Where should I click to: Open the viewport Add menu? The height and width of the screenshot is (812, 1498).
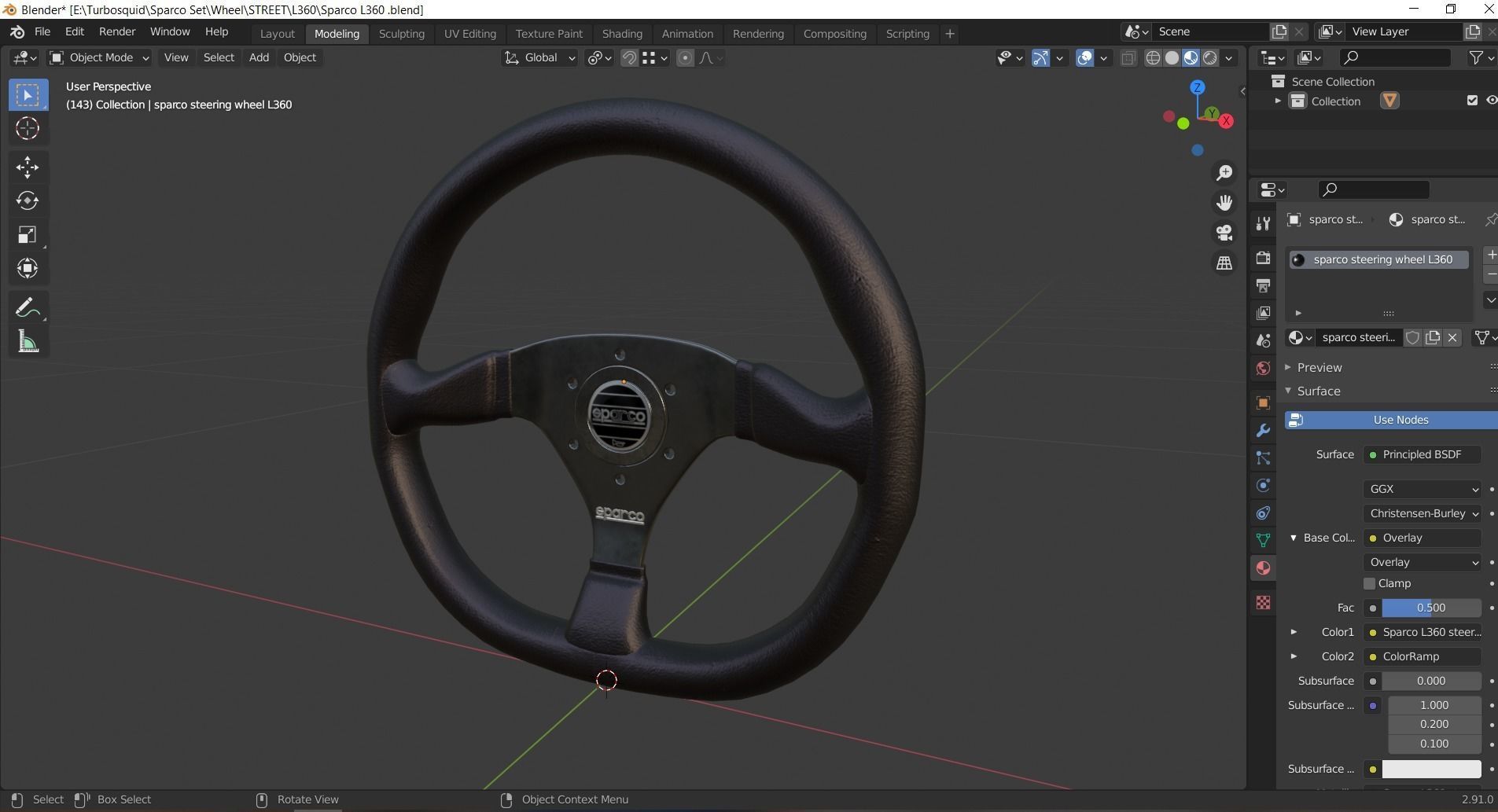(x=259, y=57)
